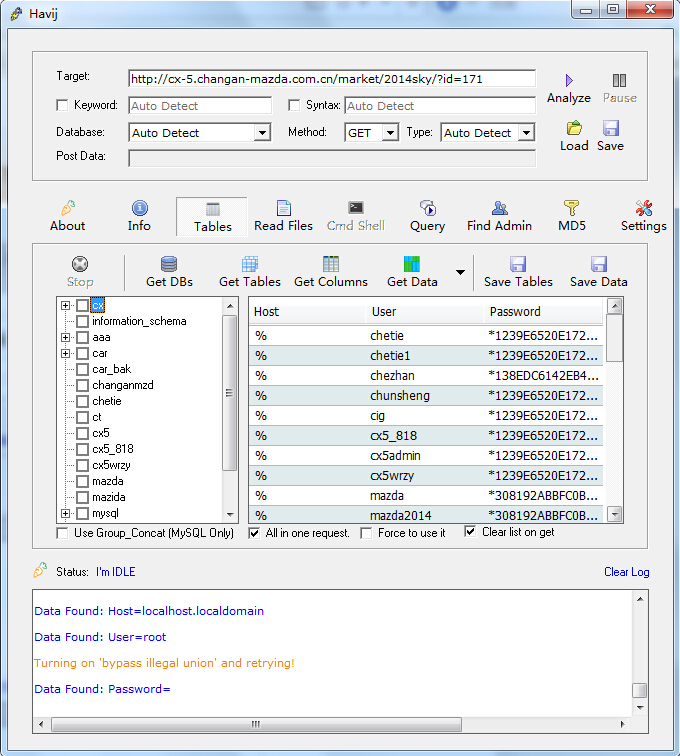Click the results table scroll down arrow
Image resolution: width=680 pixels, height=756 pixels.
pos(614,514)
